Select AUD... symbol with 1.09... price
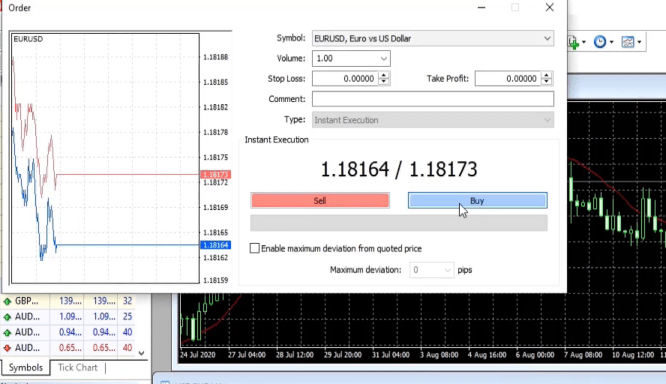Image resolution: width=666 pixels, height=384 pixels. (x=27, y=317)
